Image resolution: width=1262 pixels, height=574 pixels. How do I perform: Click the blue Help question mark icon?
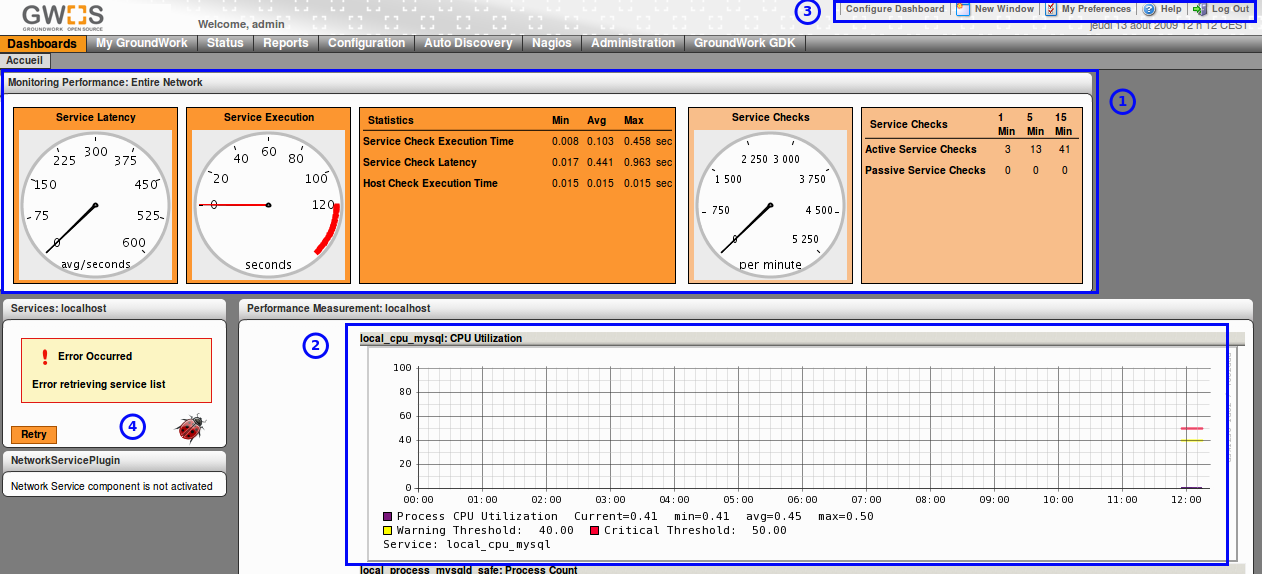(1149, 9)
